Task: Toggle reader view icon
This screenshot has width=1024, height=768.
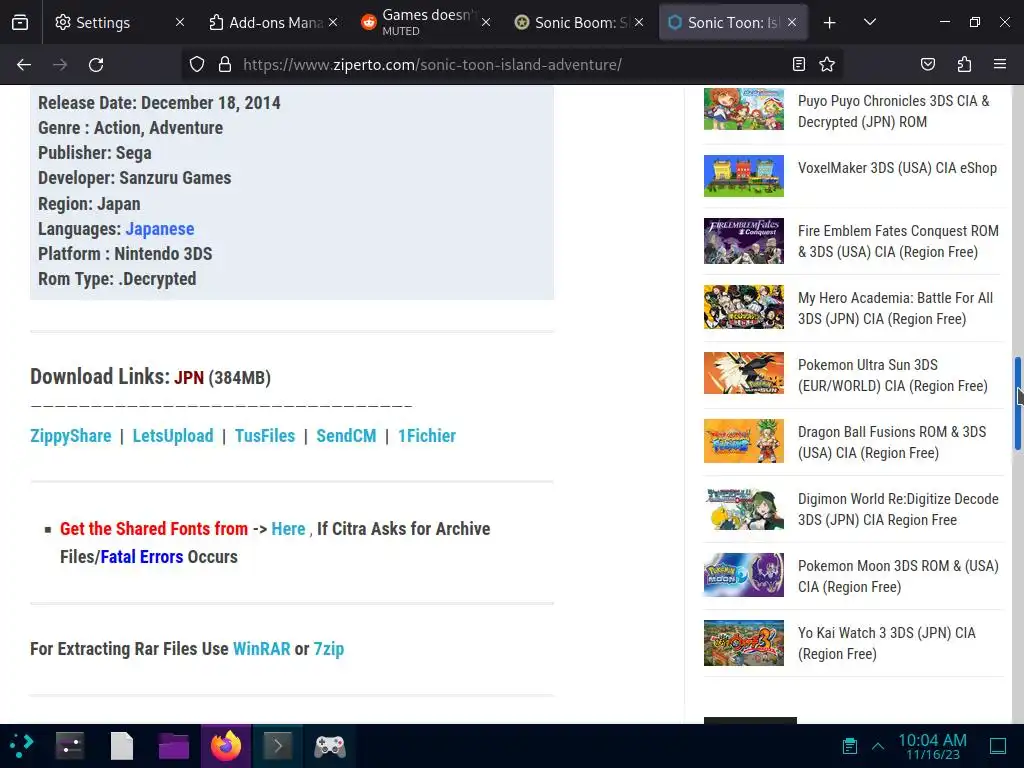Action: [799, 64]
